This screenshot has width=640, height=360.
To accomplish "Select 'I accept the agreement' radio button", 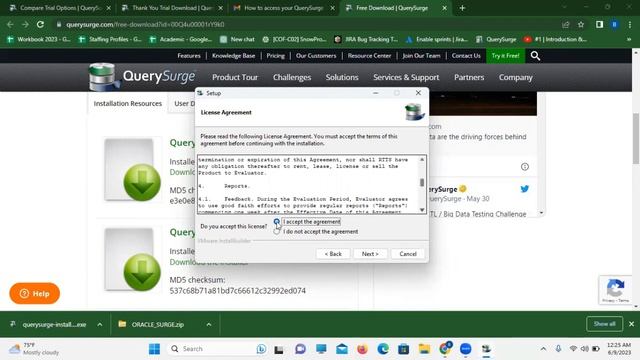I will pos(277,222).
